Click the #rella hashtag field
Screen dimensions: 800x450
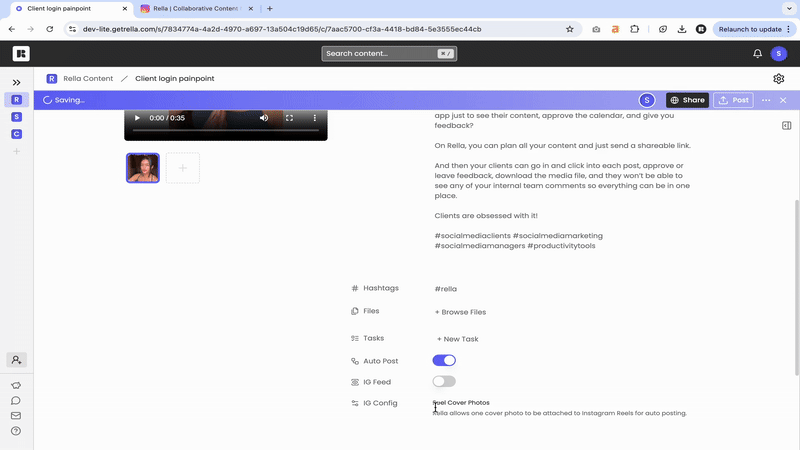pos(446,289)
